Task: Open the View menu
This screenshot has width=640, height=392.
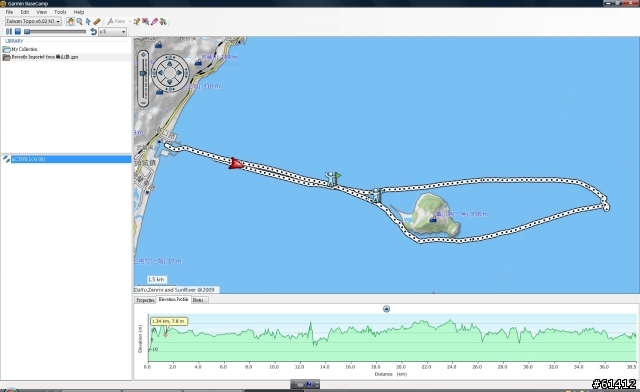Action: [41, 12]
